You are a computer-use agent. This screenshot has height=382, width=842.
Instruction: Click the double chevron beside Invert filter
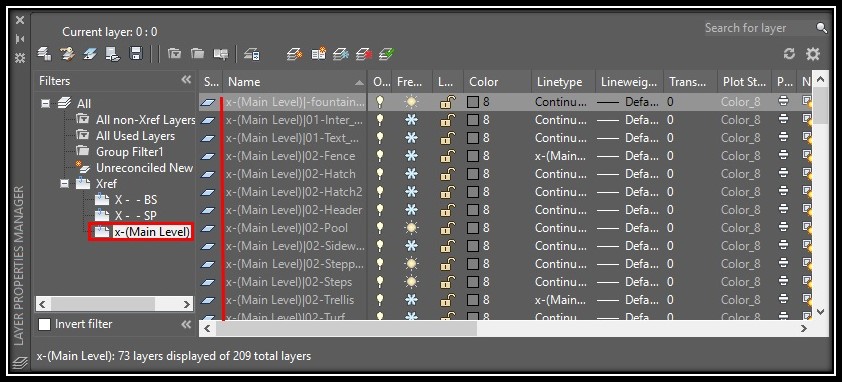[186, 324]
